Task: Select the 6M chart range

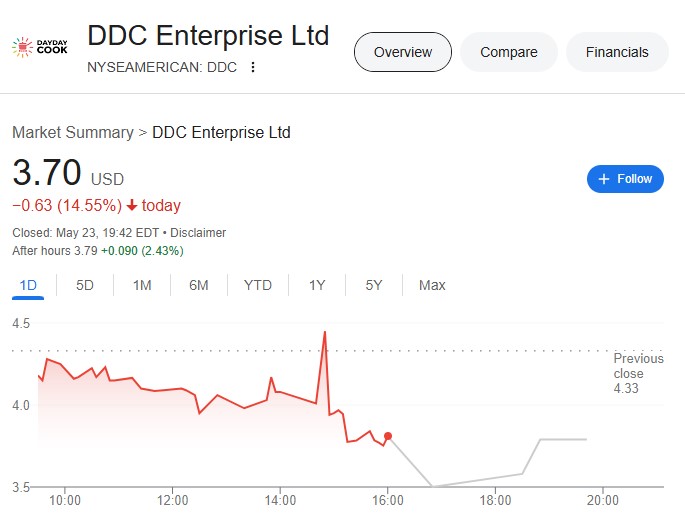Action: (199, 285)
